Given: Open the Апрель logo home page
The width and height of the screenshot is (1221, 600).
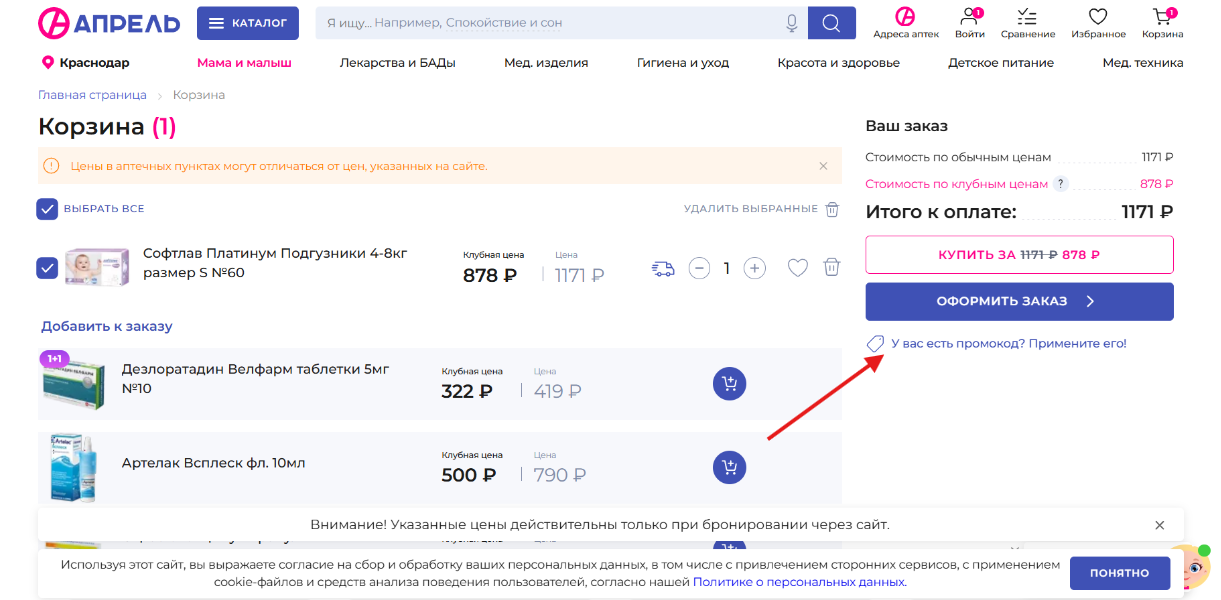Looking at the screenshot, I should (x=109, y=22).
